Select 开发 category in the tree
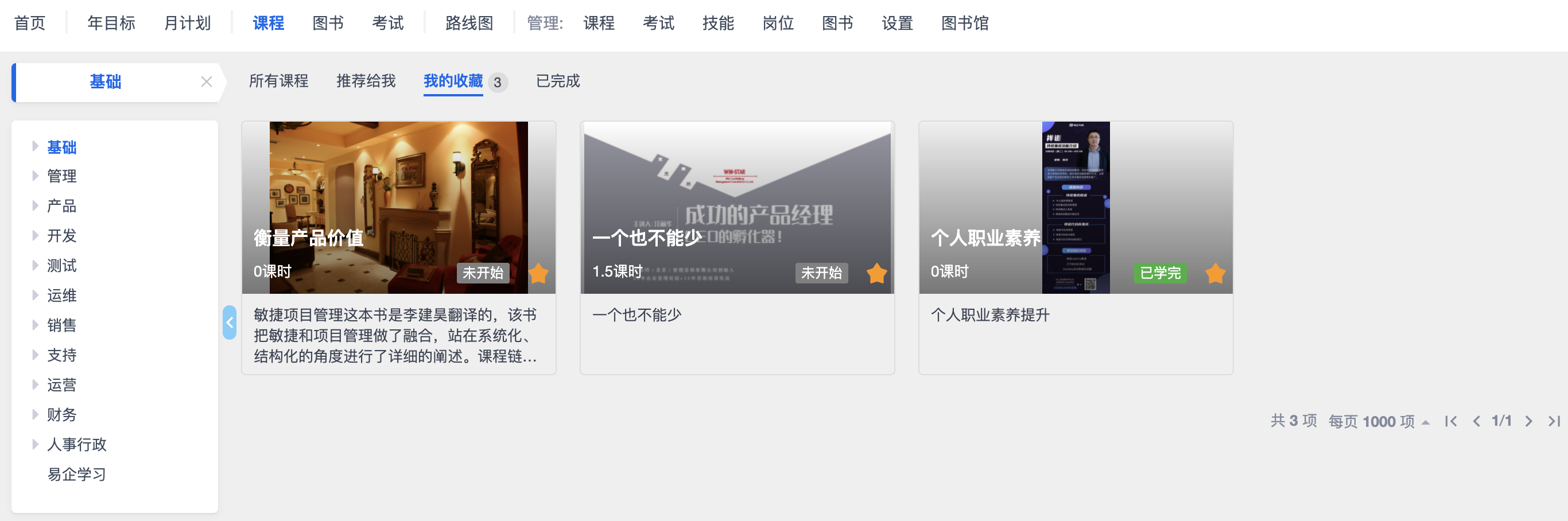Viewport: 1568px width, 521px height. (x=61, y=236)
